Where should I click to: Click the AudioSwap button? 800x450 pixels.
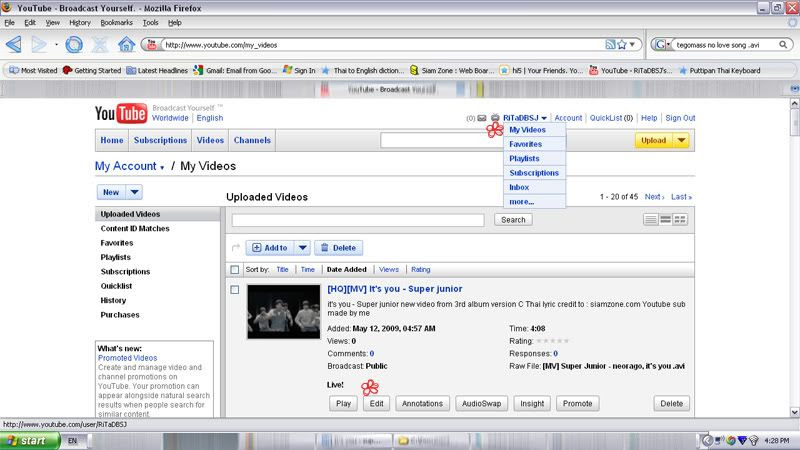point(482,404)
